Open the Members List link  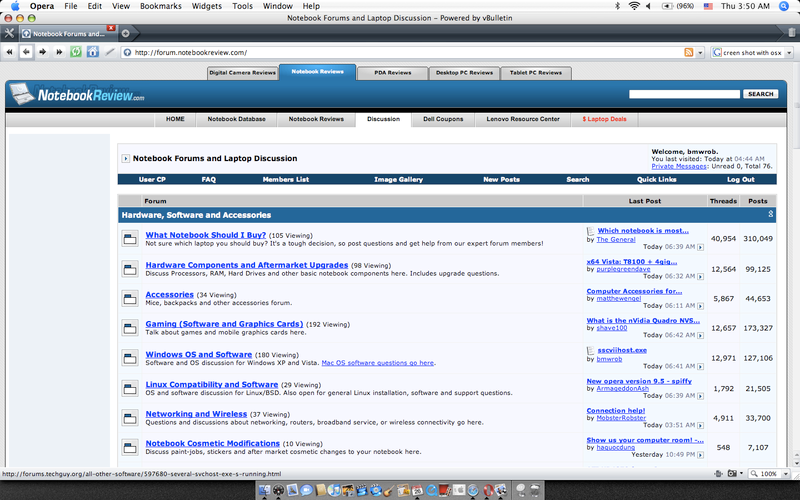click(x=286, y=180)
